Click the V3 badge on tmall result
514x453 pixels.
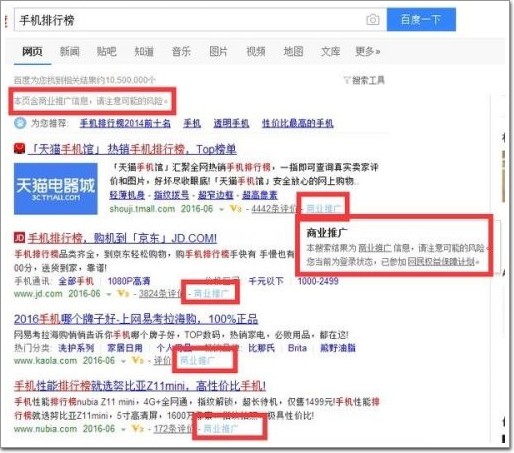(x=236, y=209)
